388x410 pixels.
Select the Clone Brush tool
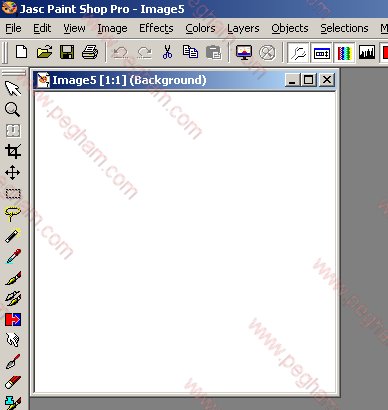[x=13, y=298]
